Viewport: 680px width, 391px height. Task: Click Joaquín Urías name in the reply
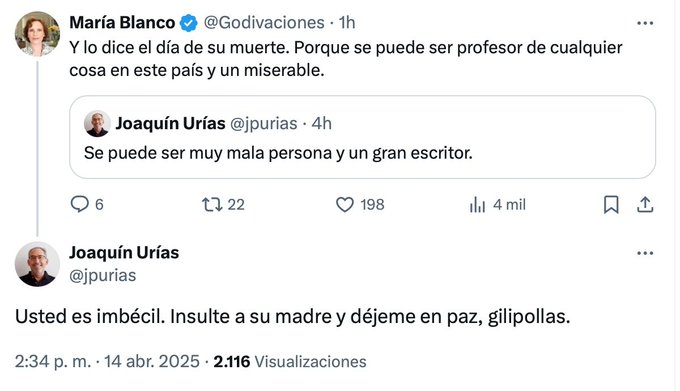pos(124,252)
